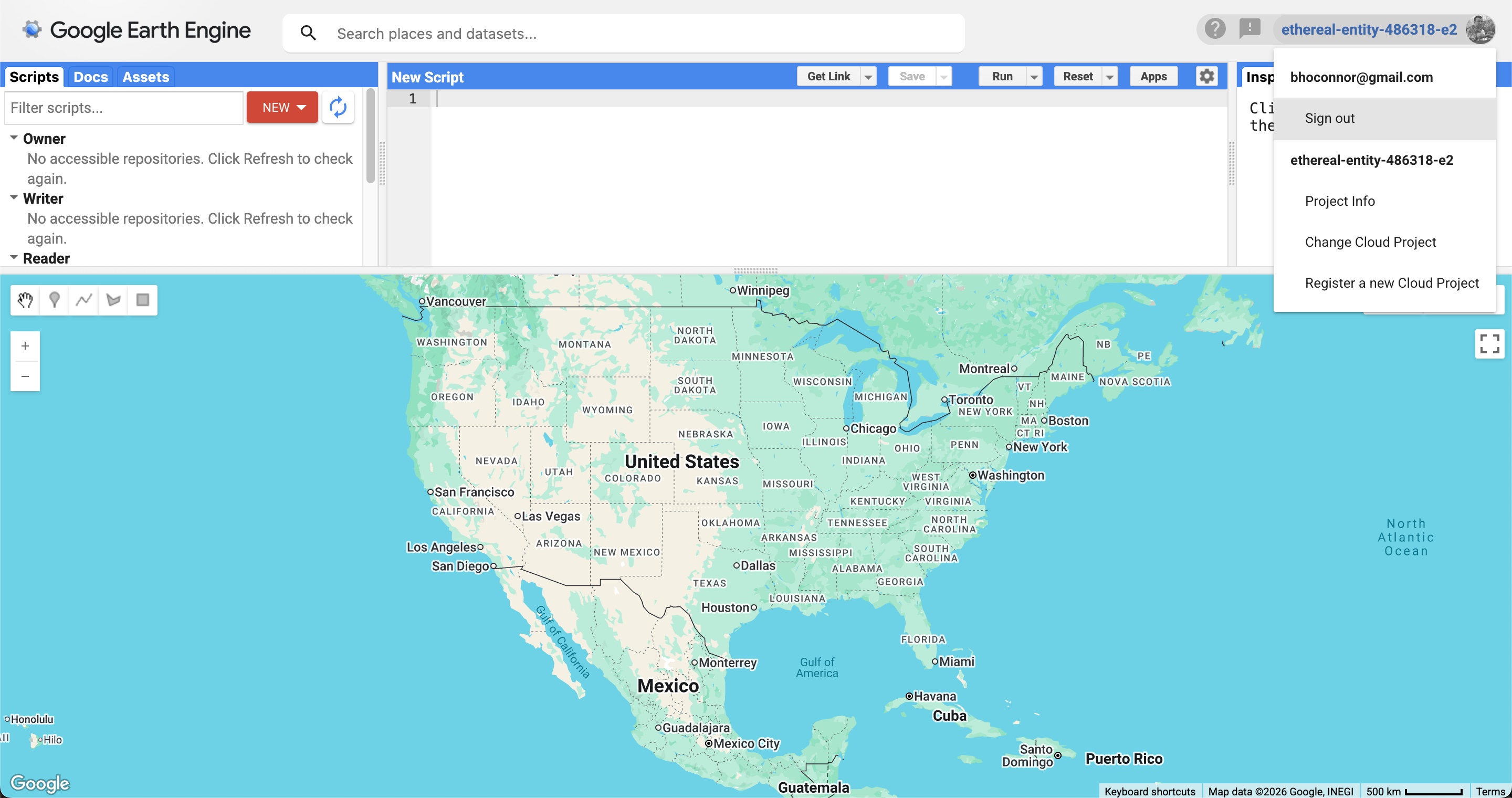
Task: Open the Run dropdown arrow
Action: (1034, 77)
